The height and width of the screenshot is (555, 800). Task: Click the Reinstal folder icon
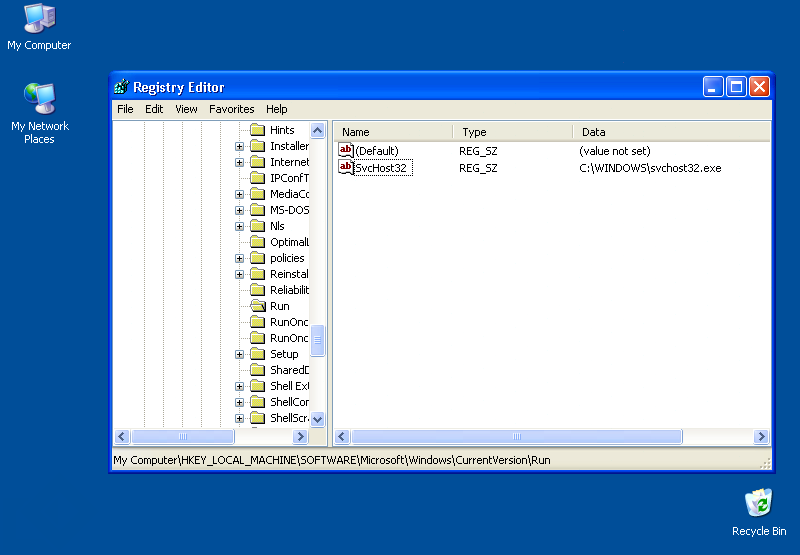(258, 273)
